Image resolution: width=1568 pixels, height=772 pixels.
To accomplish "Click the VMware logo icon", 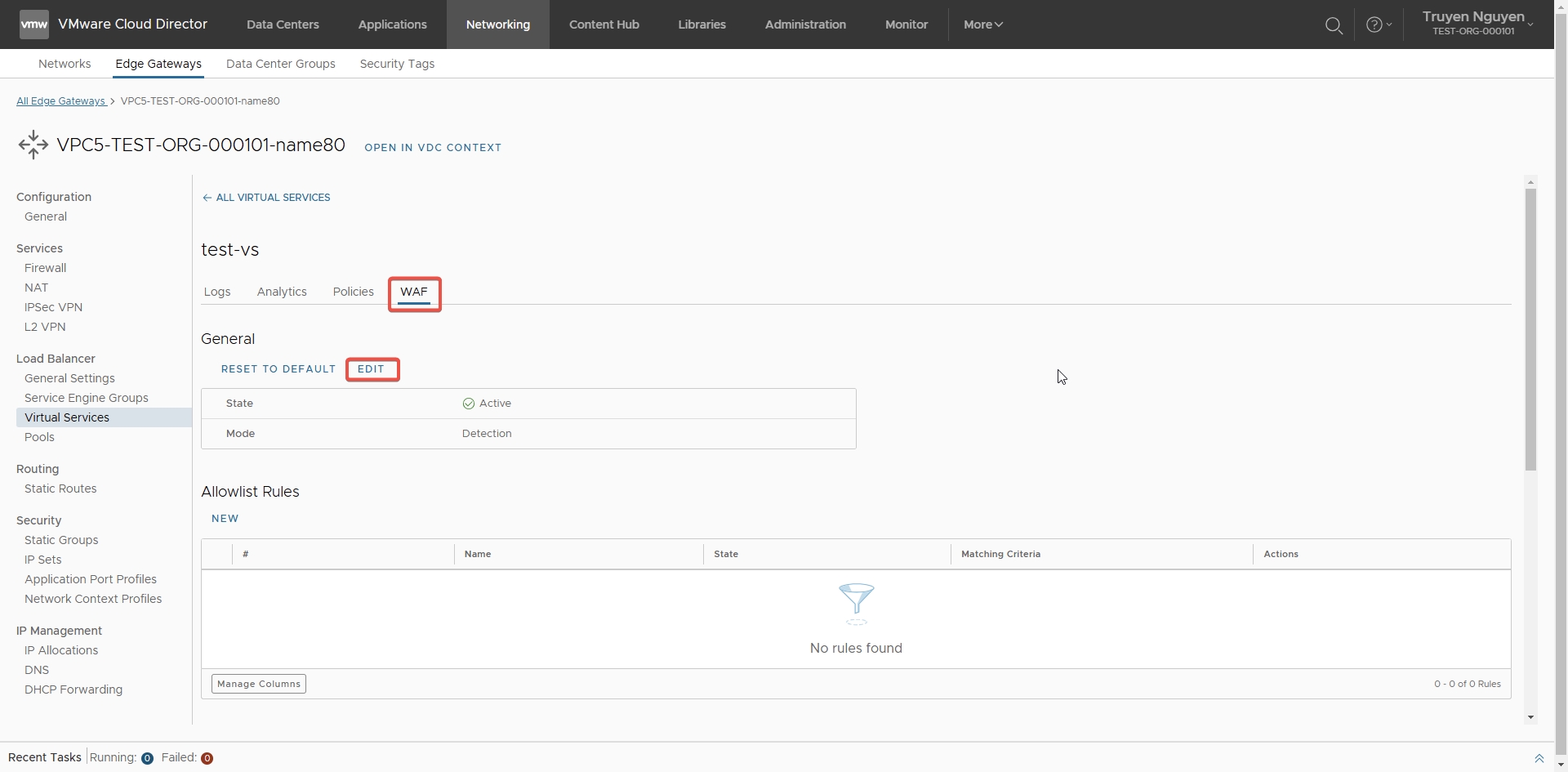I will tap(33, 25).
